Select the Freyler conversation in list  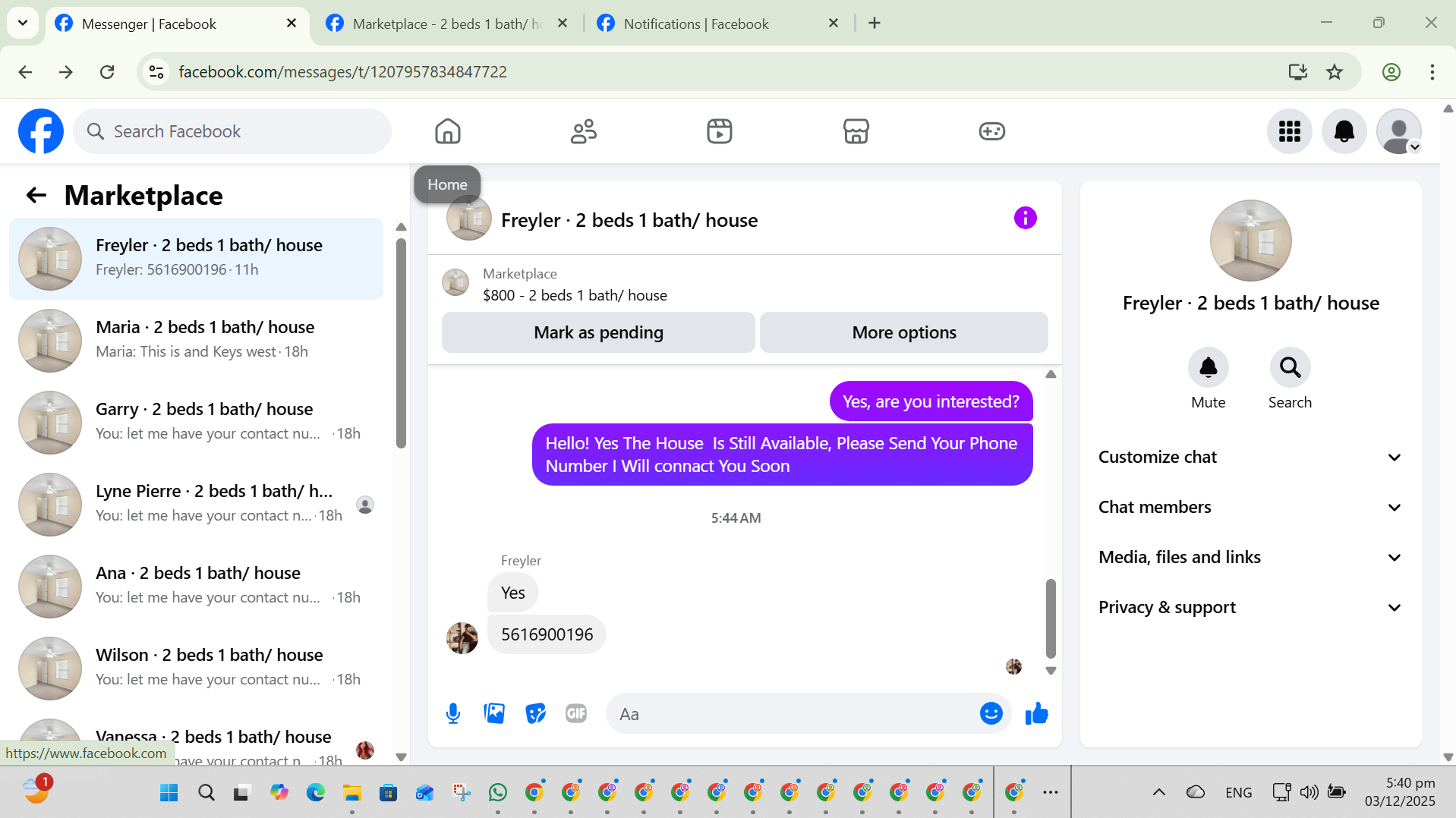click(196, 259)
